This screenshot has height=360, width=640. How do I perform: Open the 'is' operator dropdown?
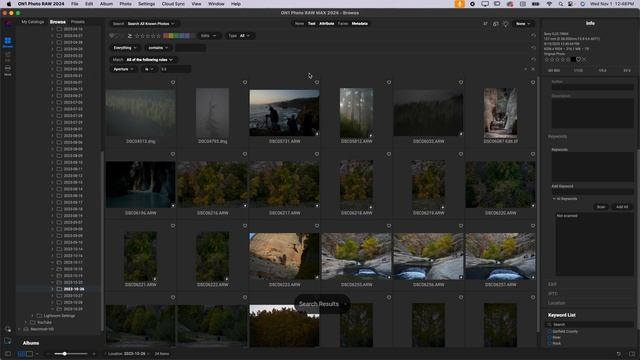[149, 69]
